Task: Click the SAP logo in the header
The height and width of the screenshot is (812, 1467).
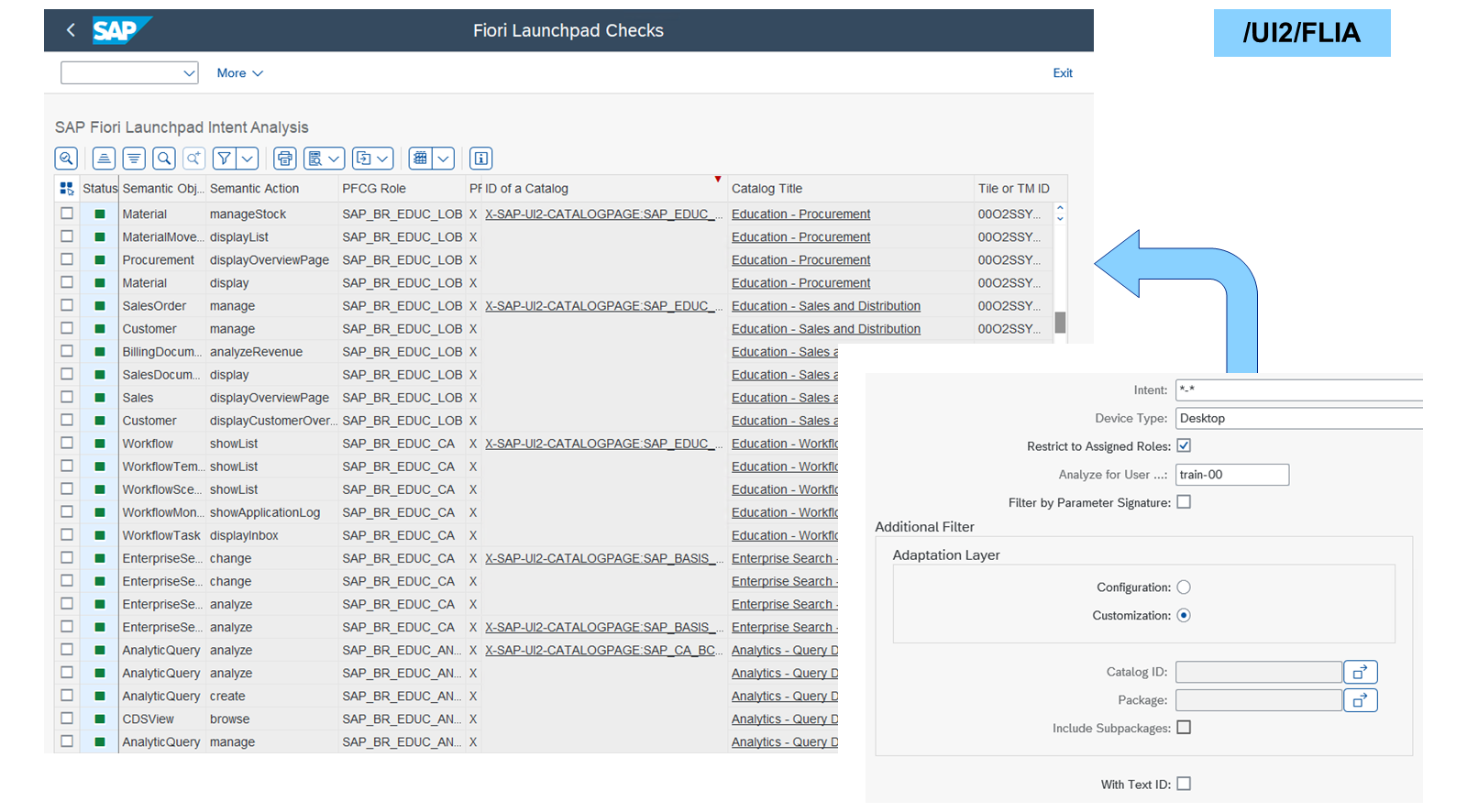Action: pyautogui.click(x=121, y=30)
